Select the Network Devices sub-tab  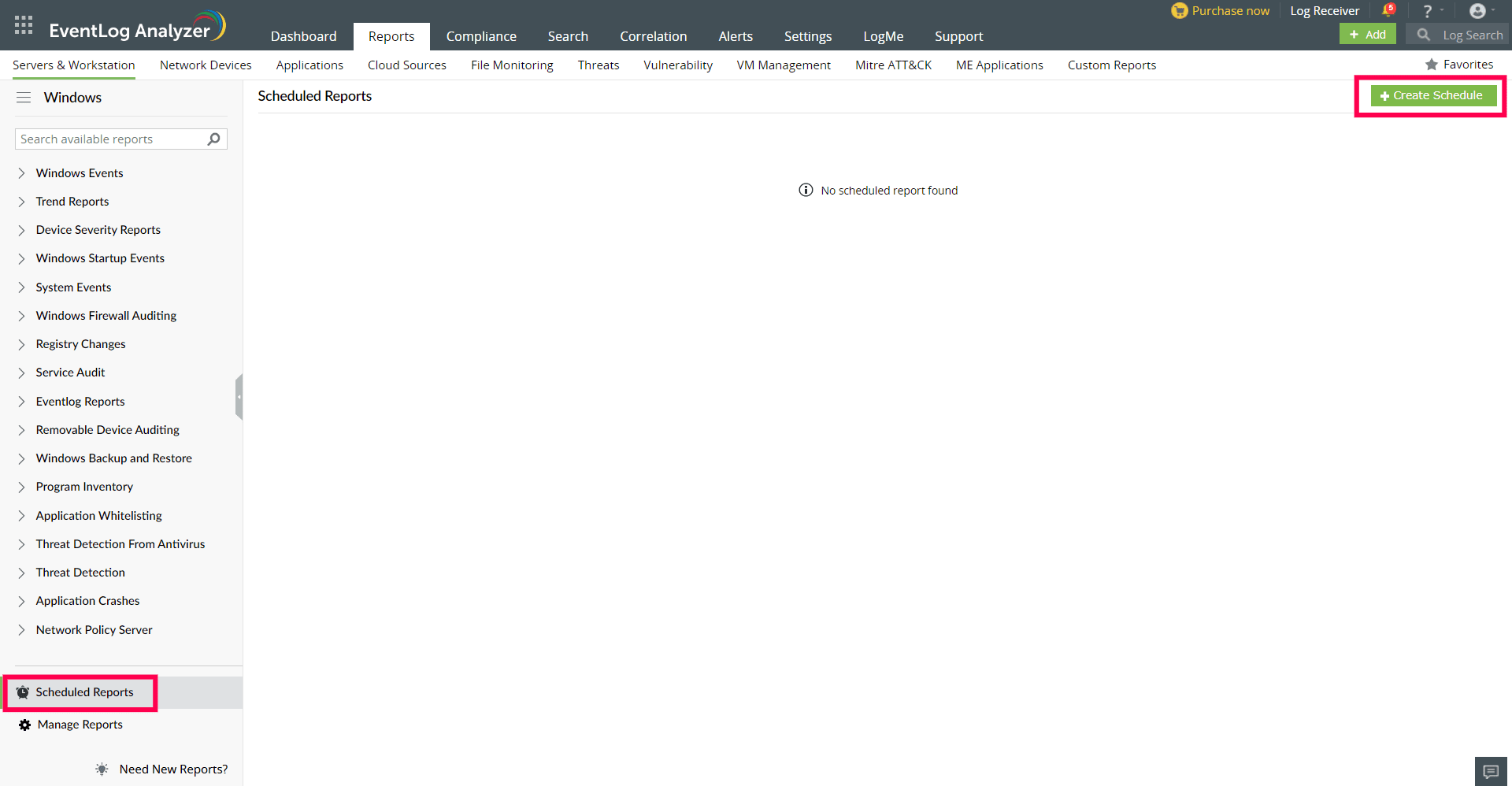click(206, 65)
